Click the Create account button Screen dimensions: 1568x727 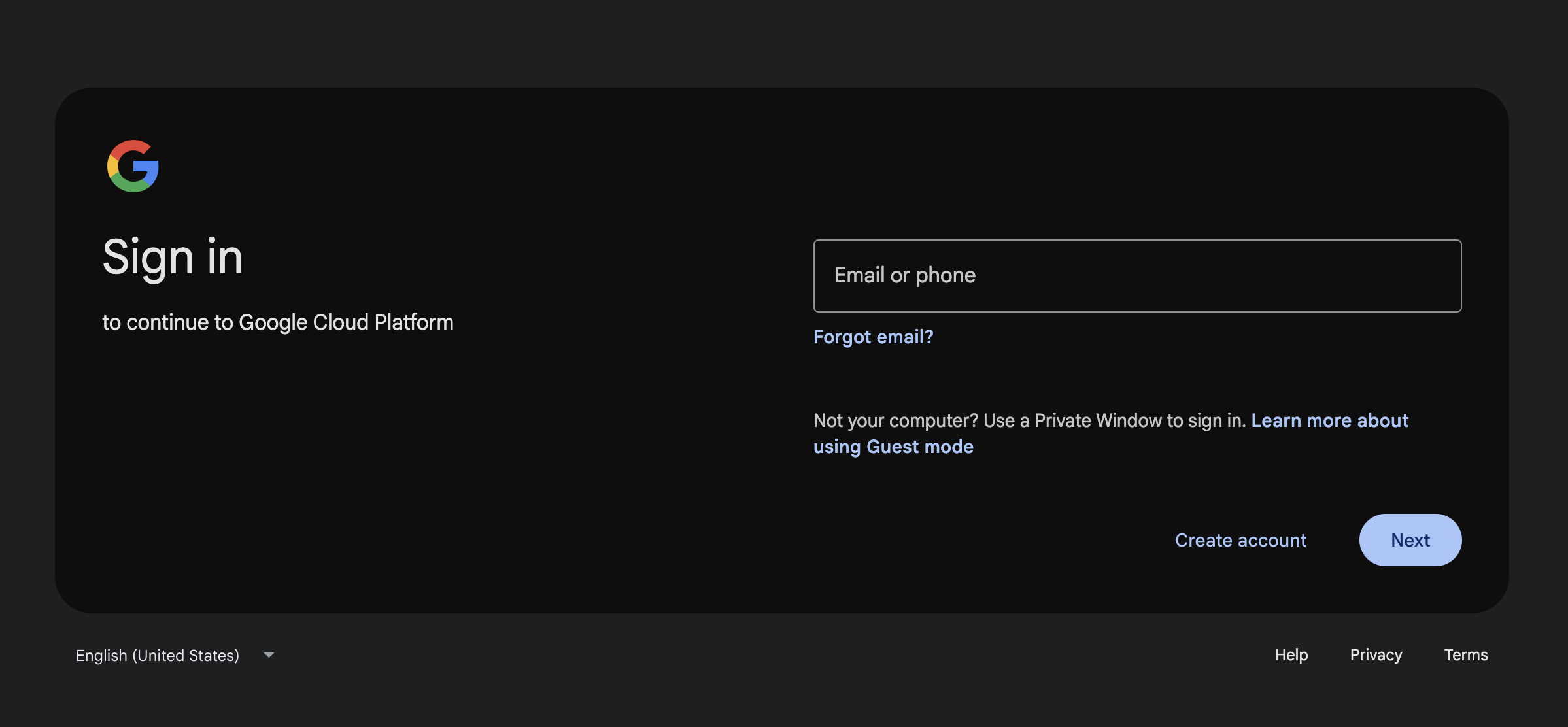coord(1240,540)
